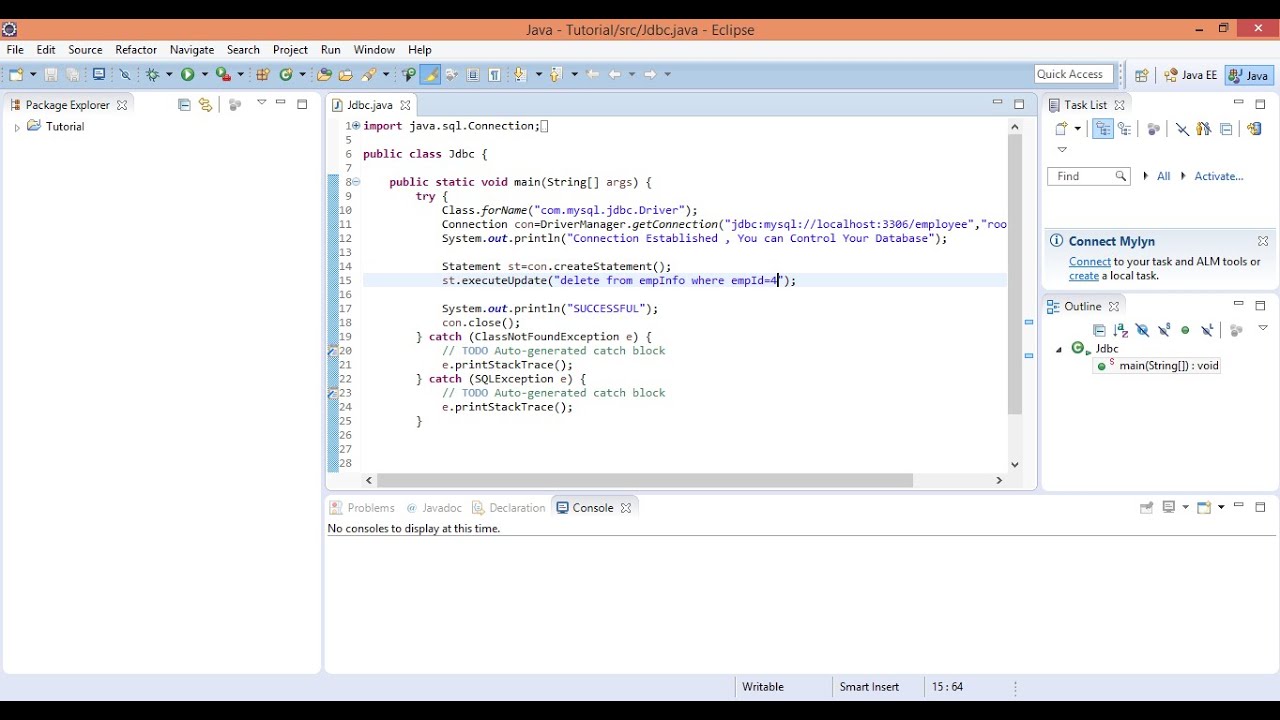
Task: Toggle Mark Occurrences highlighter icon
Action: pyautogui.click(x=431, y=74)
